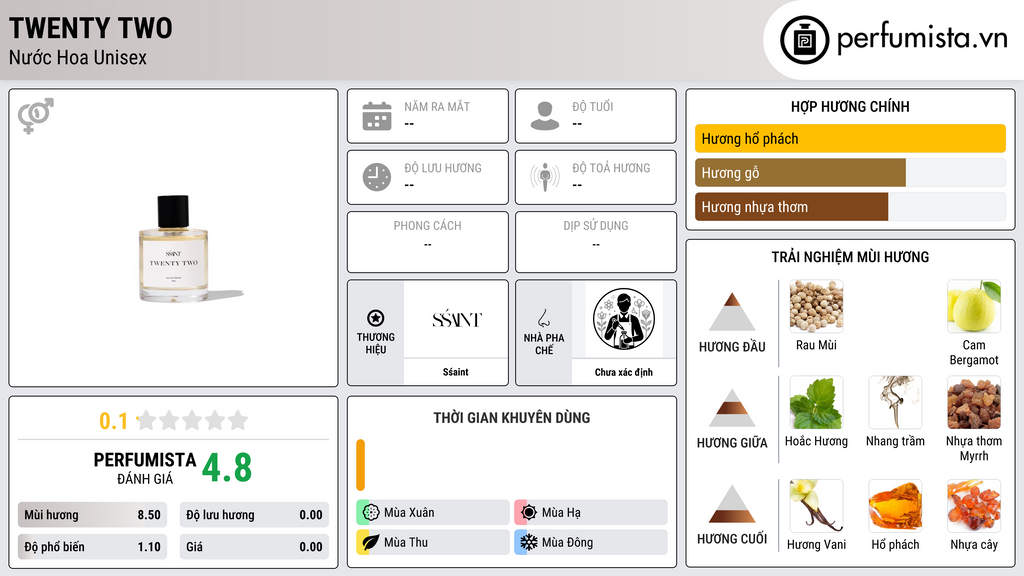
Task: Click the Phong cách info box
Action: click(x=428, y=242)
